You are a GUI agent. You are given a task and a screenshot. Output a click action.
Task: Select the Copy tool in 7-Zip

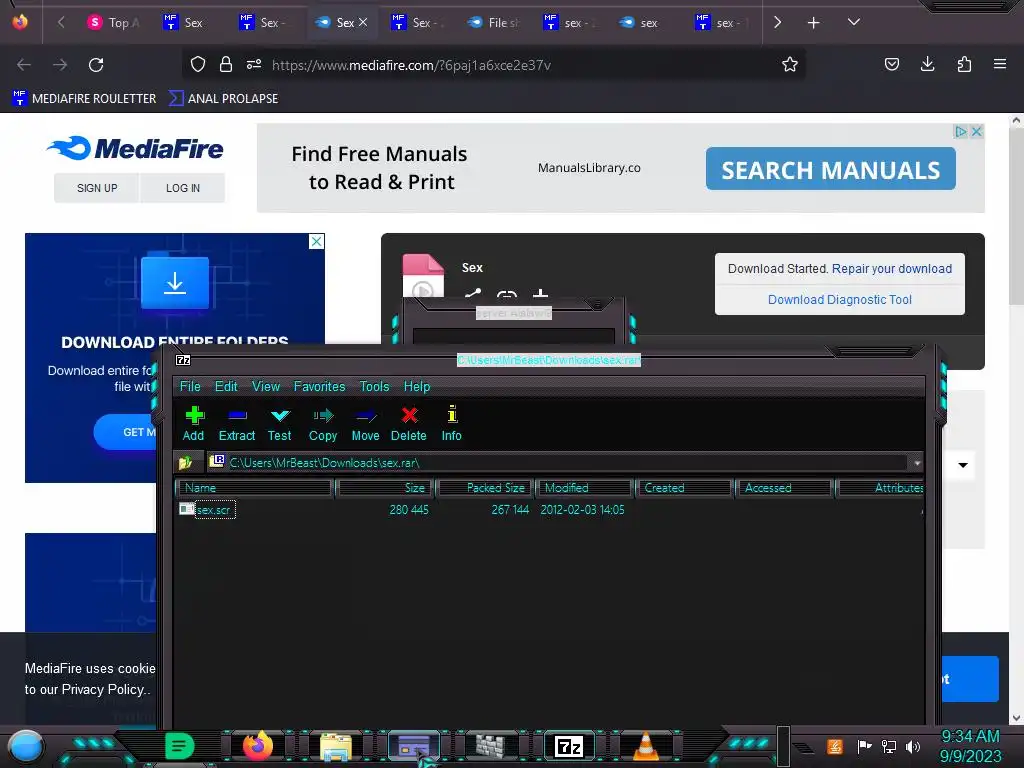pos(323,424)
